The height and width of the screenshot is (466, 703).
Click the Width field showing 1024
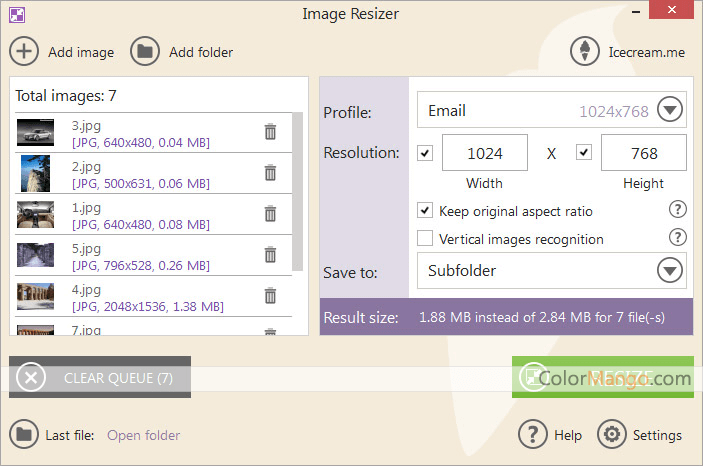[484, 153]
